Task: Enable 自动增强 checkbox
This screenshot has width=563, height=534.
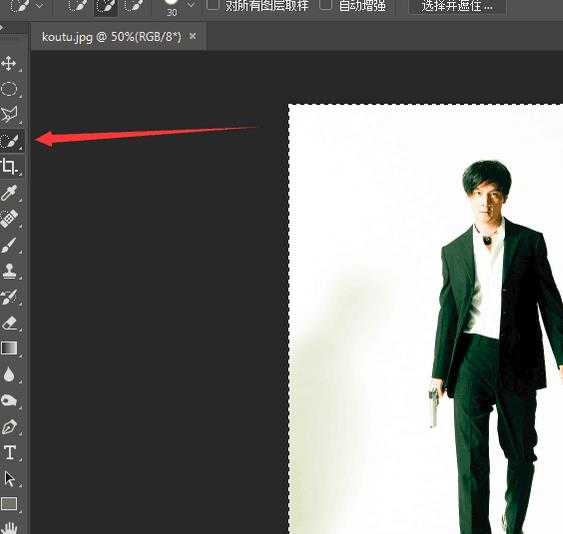Action: 326,5
